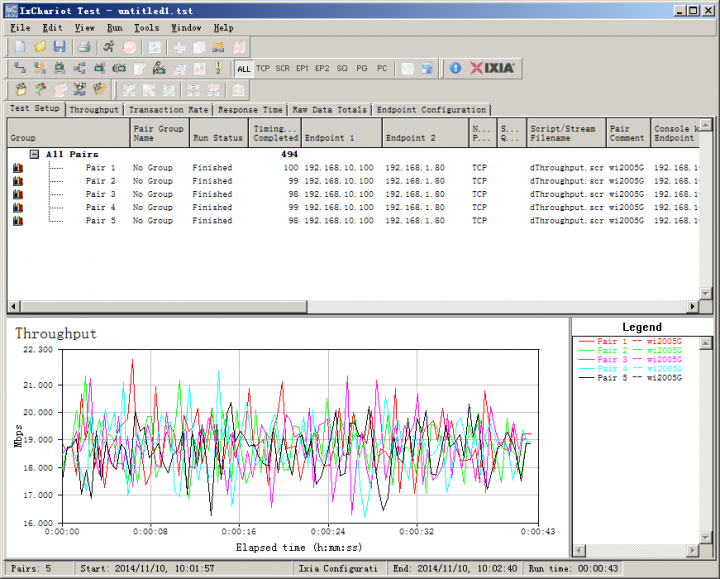Click the copy pairs icon
The width and height of the screenshot is (720, 579).
pos(199,47)
